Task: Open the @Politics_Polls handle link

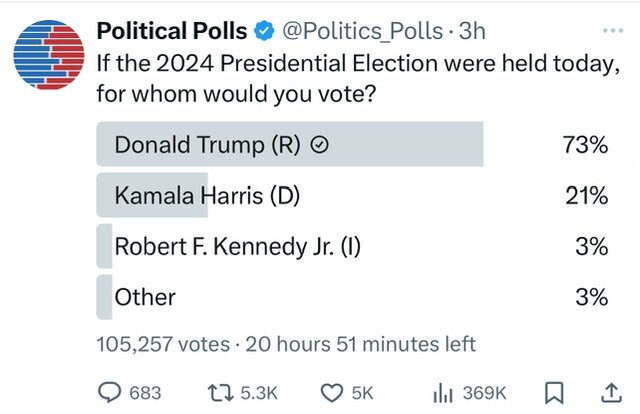Action: 363,31
